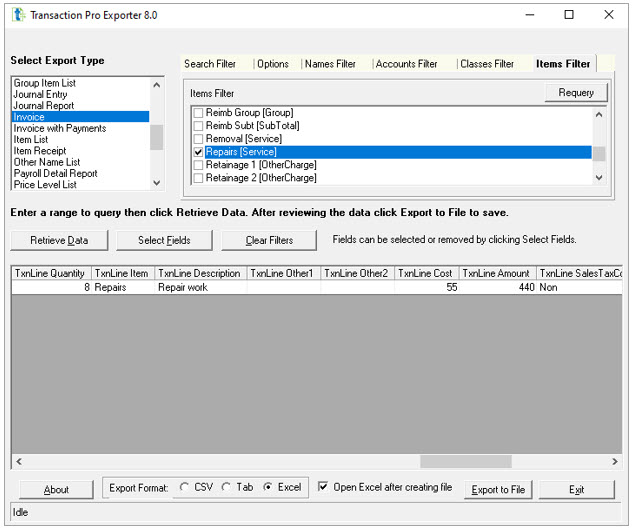Click the TxnLine Quantity column header
This screenshot has width=634, height=530.
click(x=51, y=274)
